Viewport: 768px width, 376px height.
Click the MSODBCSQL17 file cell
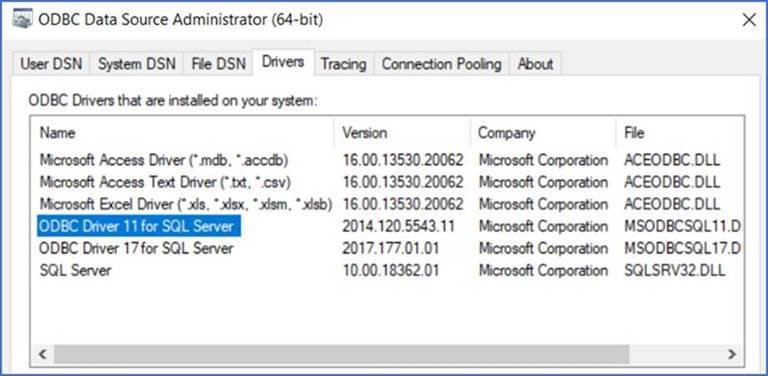(682, 248)
